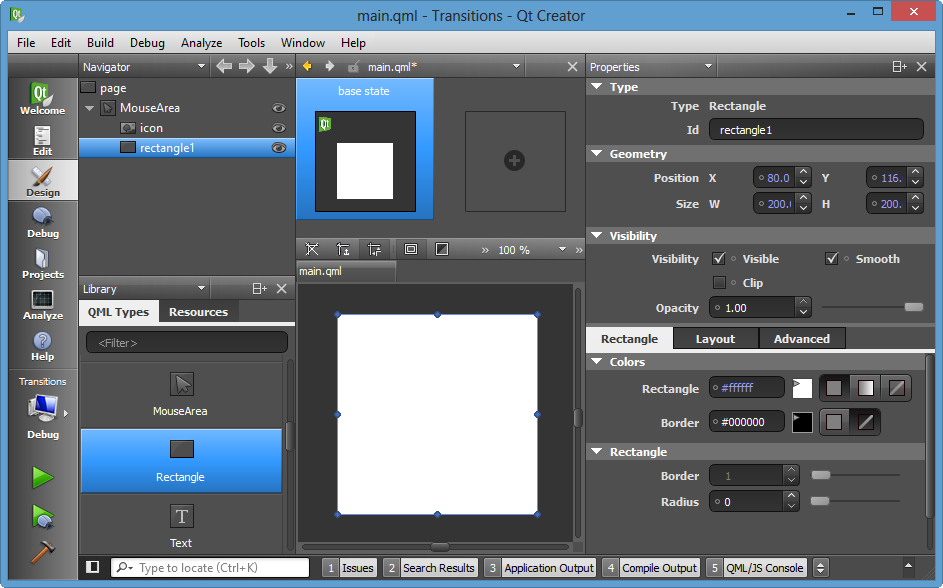Collapse the MouseArea tree node
943x588 pixels.
coord(90,108)
